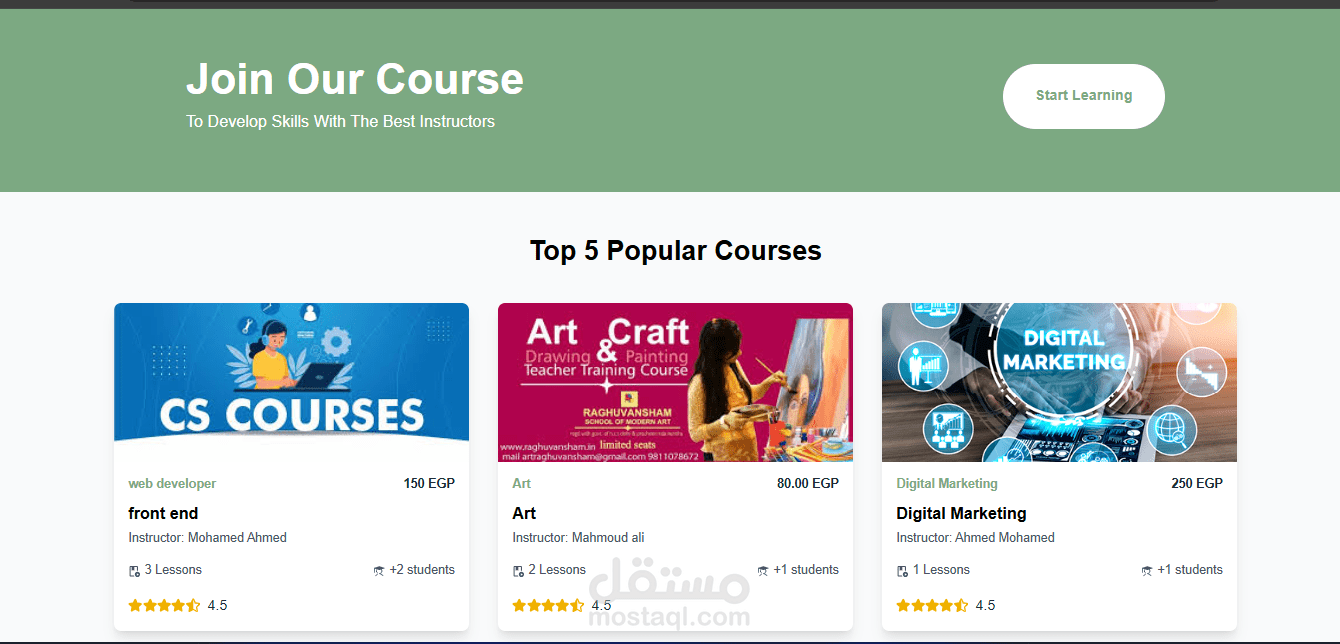
Task: Click the lessons icon on front end card
Action: pos(134,571)
